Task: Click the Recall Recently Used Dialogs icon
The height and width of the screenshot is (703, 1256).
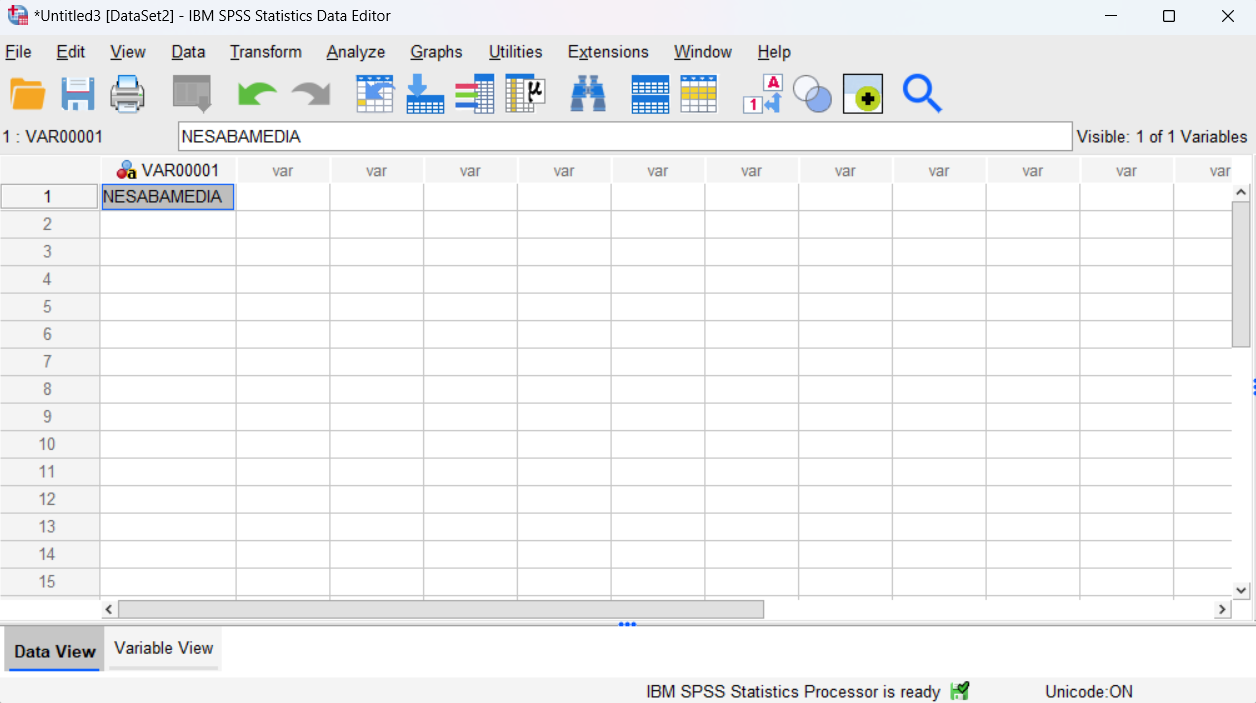Action: point(192,93)
